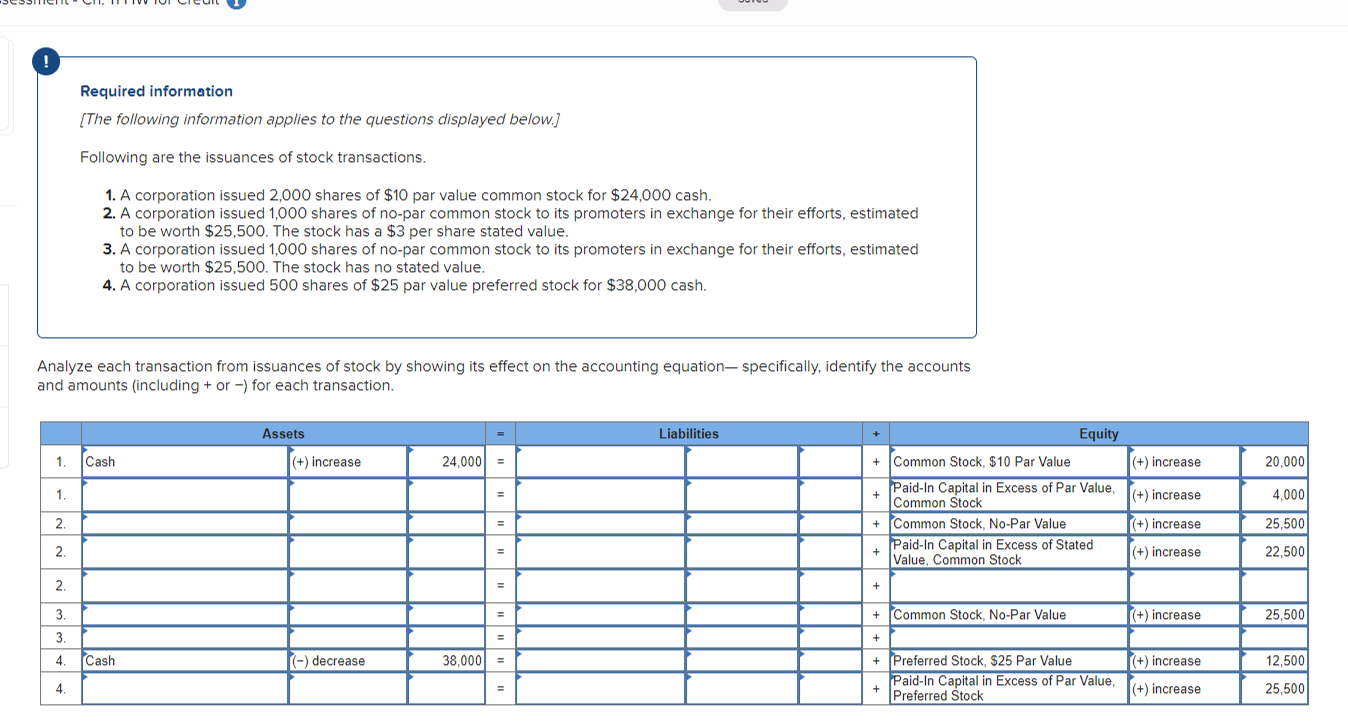Click the blue exclamation icon on the information box
The width and height of the screenshot is (1348, 723).
46,61
